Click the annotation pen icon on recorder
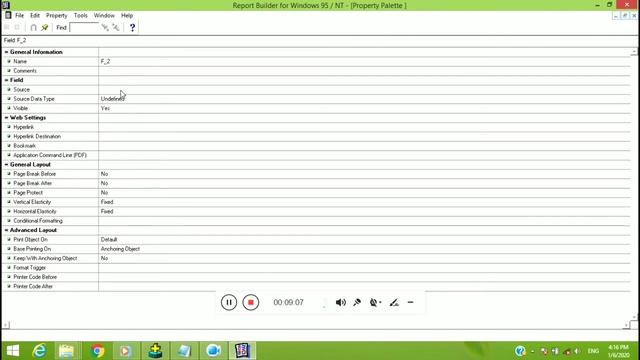 (x=394, y=302)
